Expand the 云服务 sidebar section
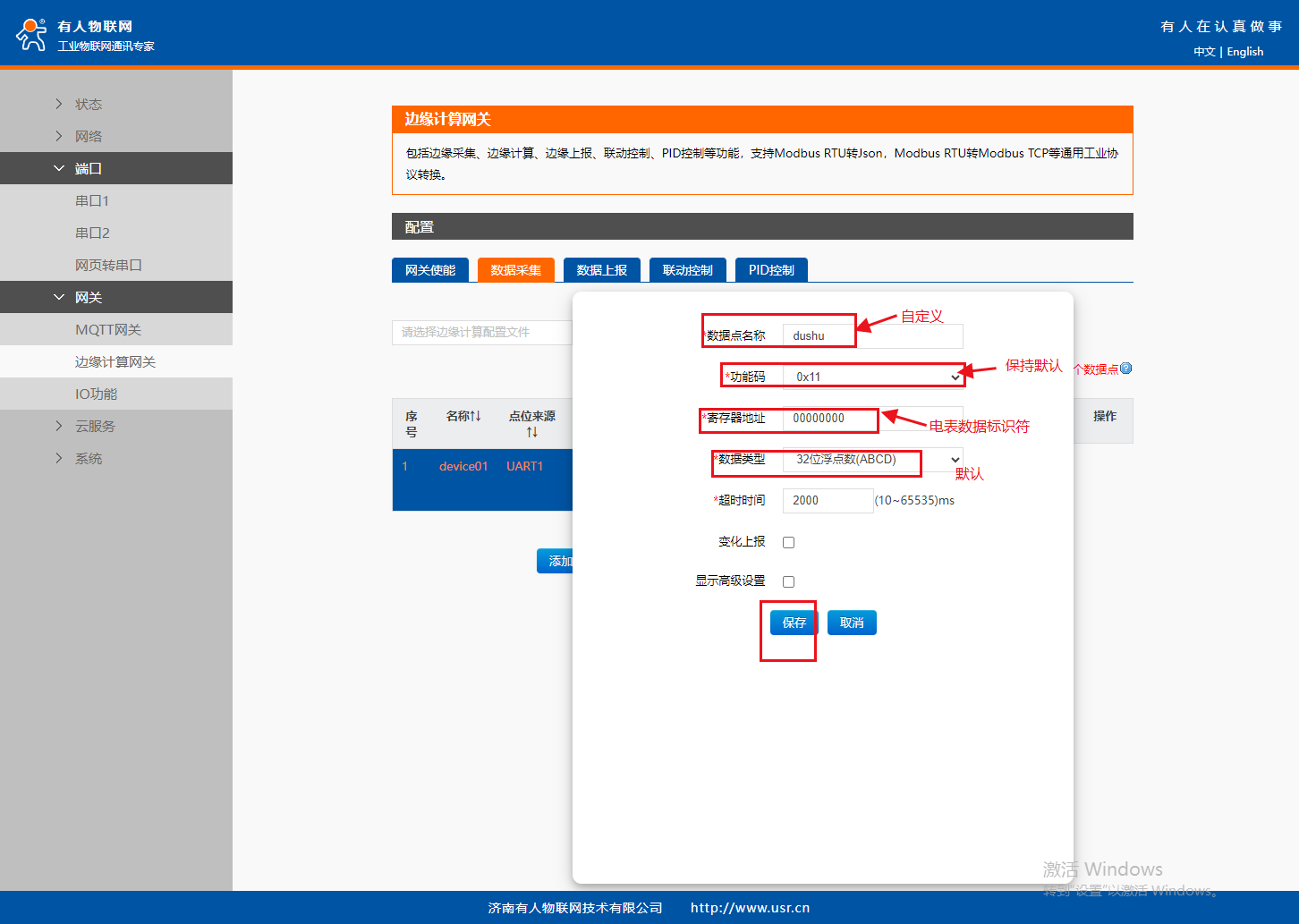 tap(95, 426)
